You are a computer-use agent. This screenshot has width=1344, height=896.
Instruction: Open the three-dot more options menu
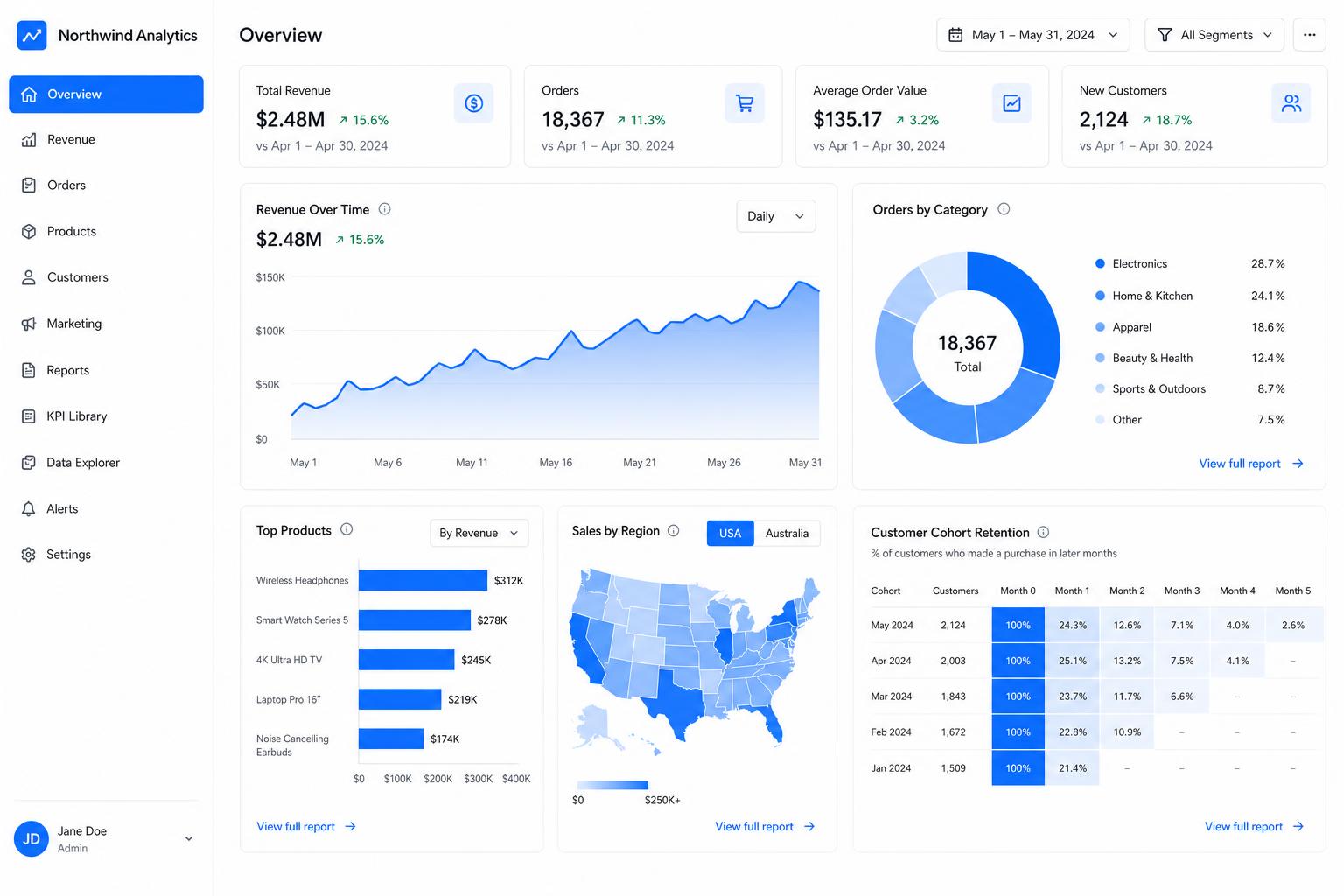tap(1309, 35)
